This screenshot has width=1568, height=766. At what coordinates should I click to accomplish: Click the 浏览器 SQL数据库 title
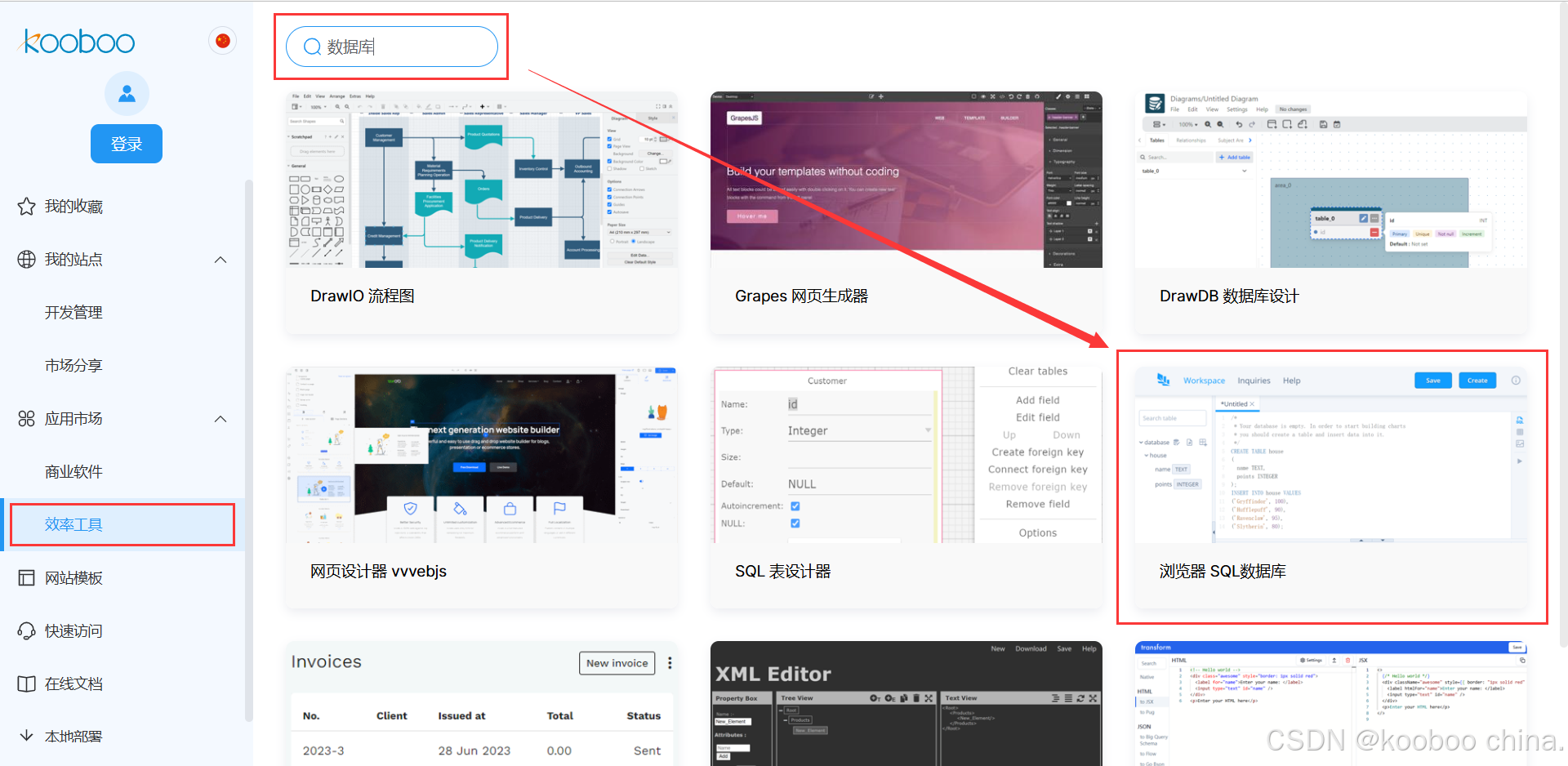[x=1223, y=572]
